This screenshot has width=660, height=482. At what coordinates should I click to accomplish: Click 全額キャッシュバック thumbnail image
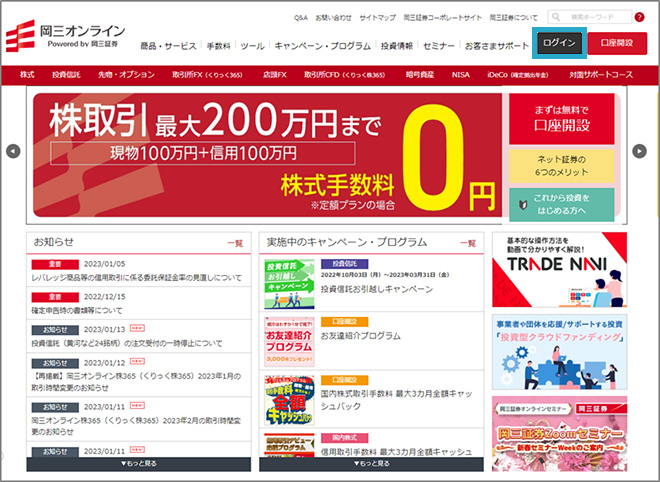pyautogui.click(x=289, y=400)
